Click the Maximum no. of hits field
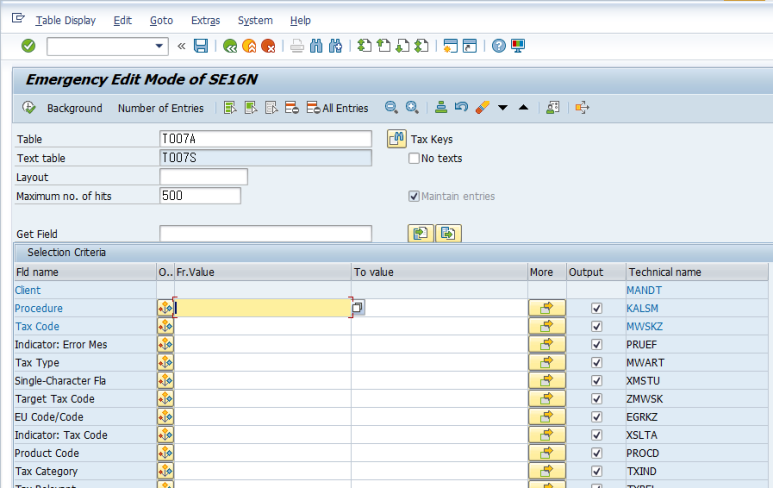 pos(200,196)
